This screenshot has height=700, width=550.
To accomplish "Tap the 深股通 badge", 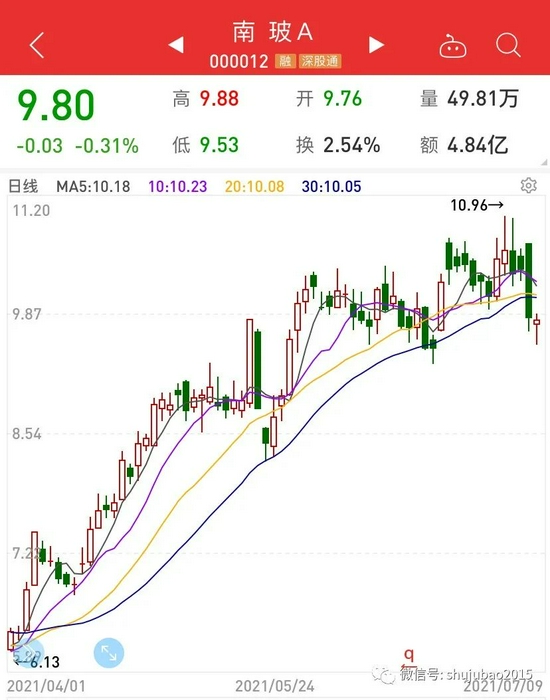I will click(x=320, y=61).
